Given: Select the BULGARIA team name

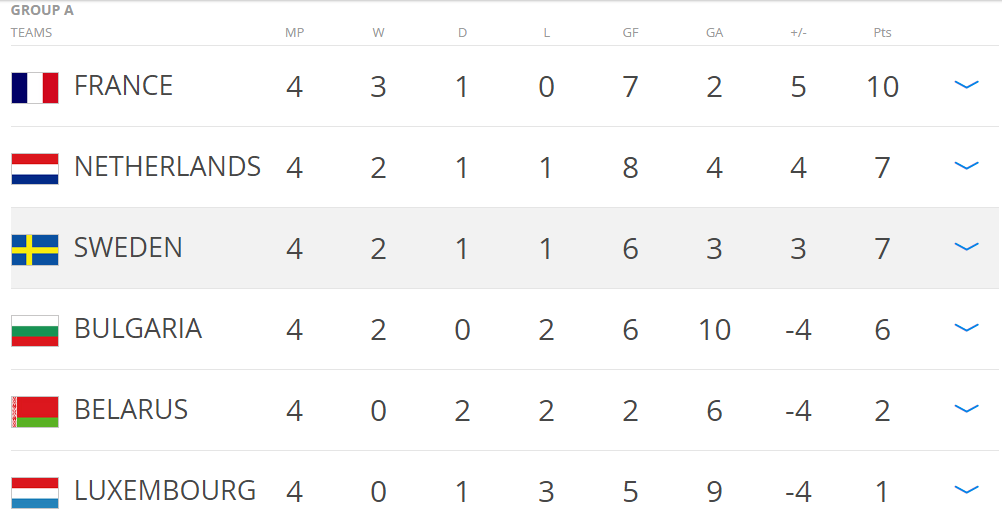Looking at the screenshot, I should (x=138, y=329).
